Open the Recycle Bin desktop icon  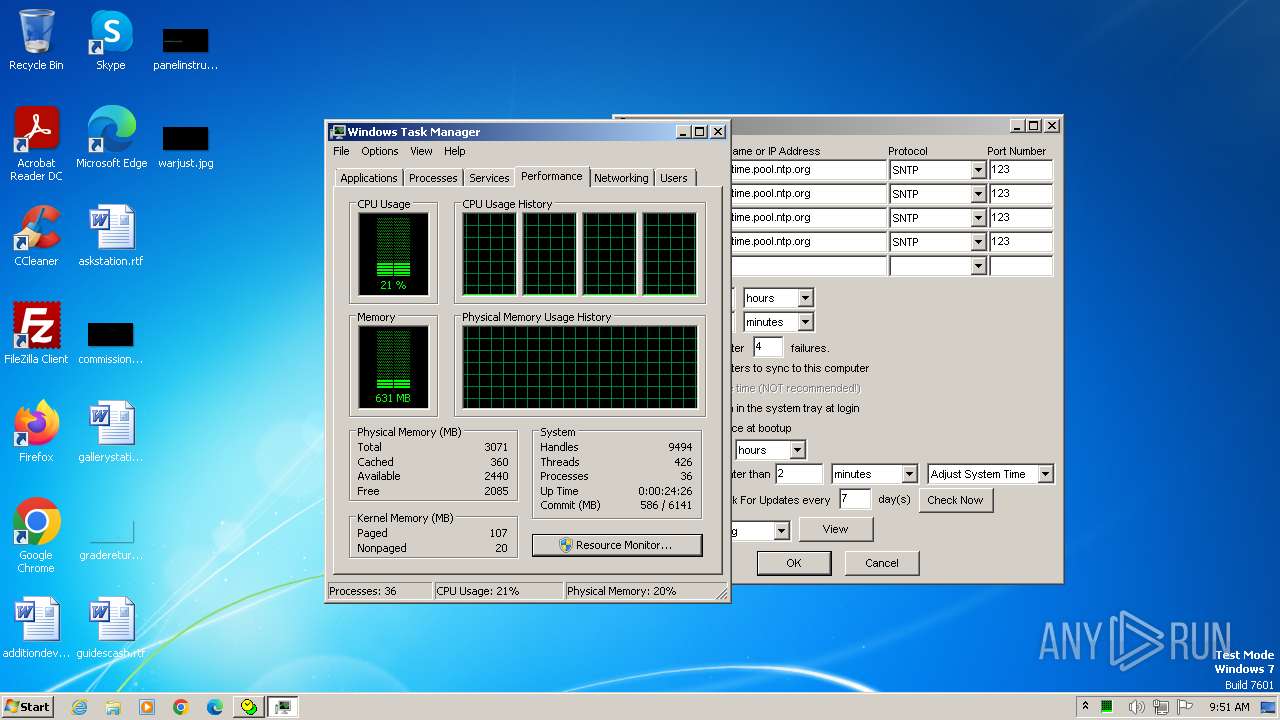coord(36,40)
